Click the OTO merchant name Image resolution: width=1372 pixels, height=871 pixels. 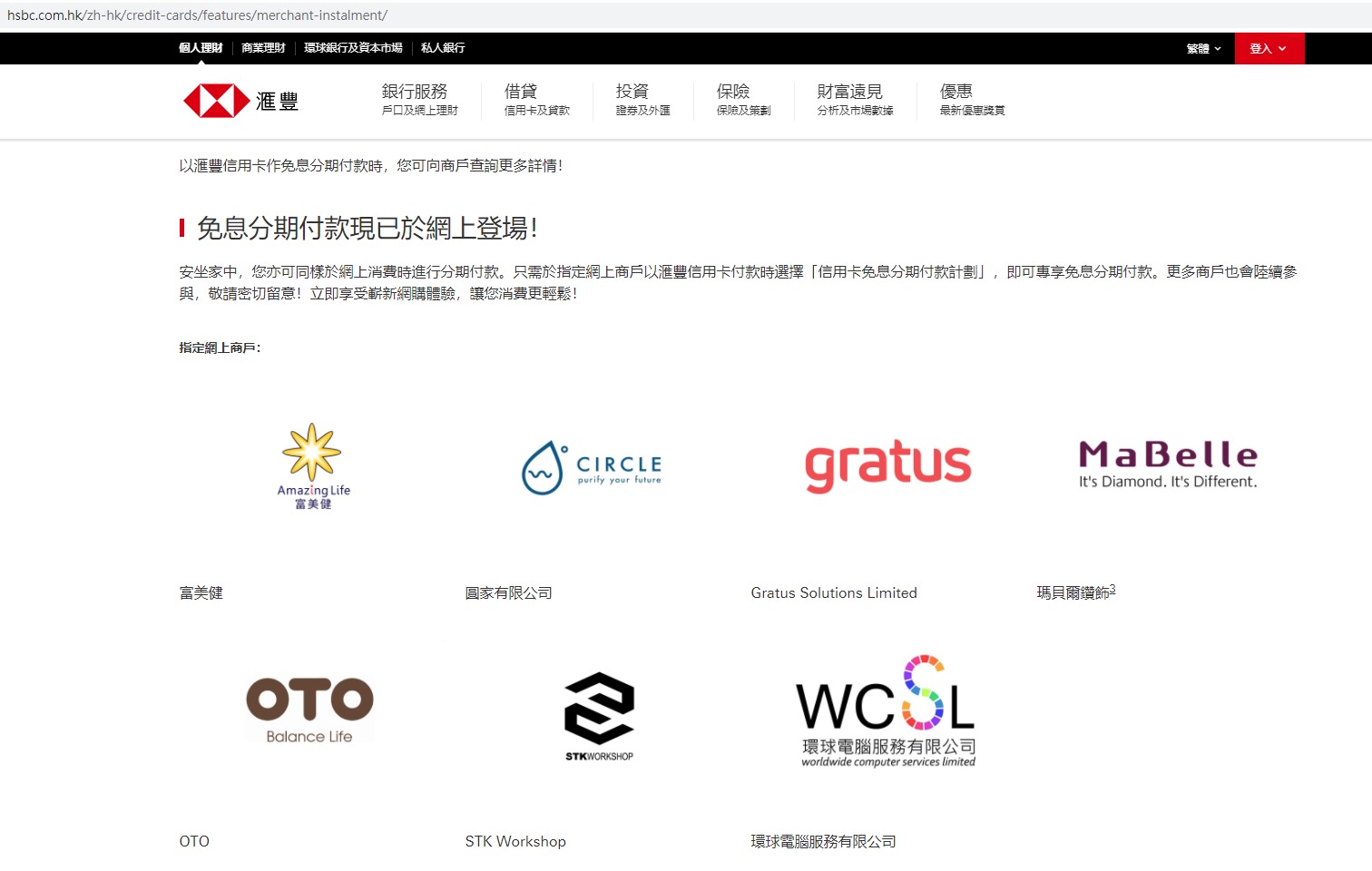(194, 842)
